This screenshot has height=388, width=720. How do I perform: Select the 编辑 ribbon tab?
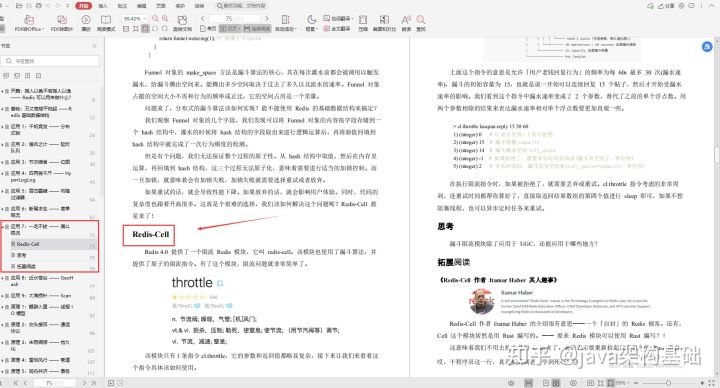point(141,6)
